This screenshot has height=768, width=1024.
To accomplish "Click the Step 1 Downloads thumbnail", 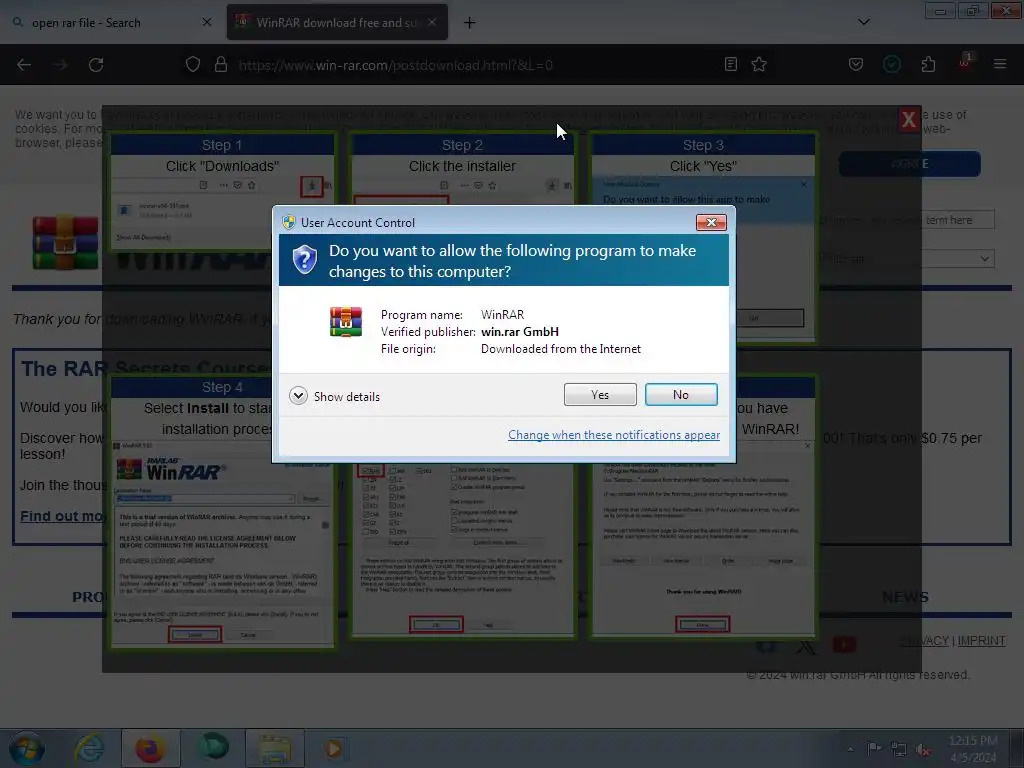I will click(x=222, y=192).
